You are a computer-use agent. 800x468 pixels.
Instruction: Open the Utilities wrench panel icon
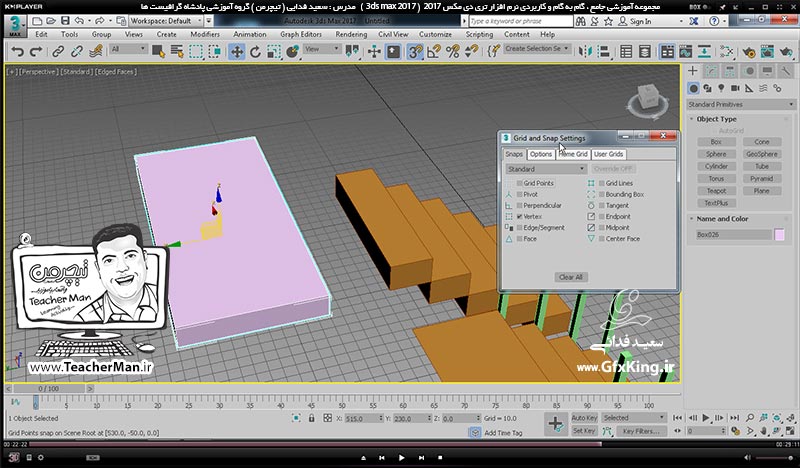786,71
